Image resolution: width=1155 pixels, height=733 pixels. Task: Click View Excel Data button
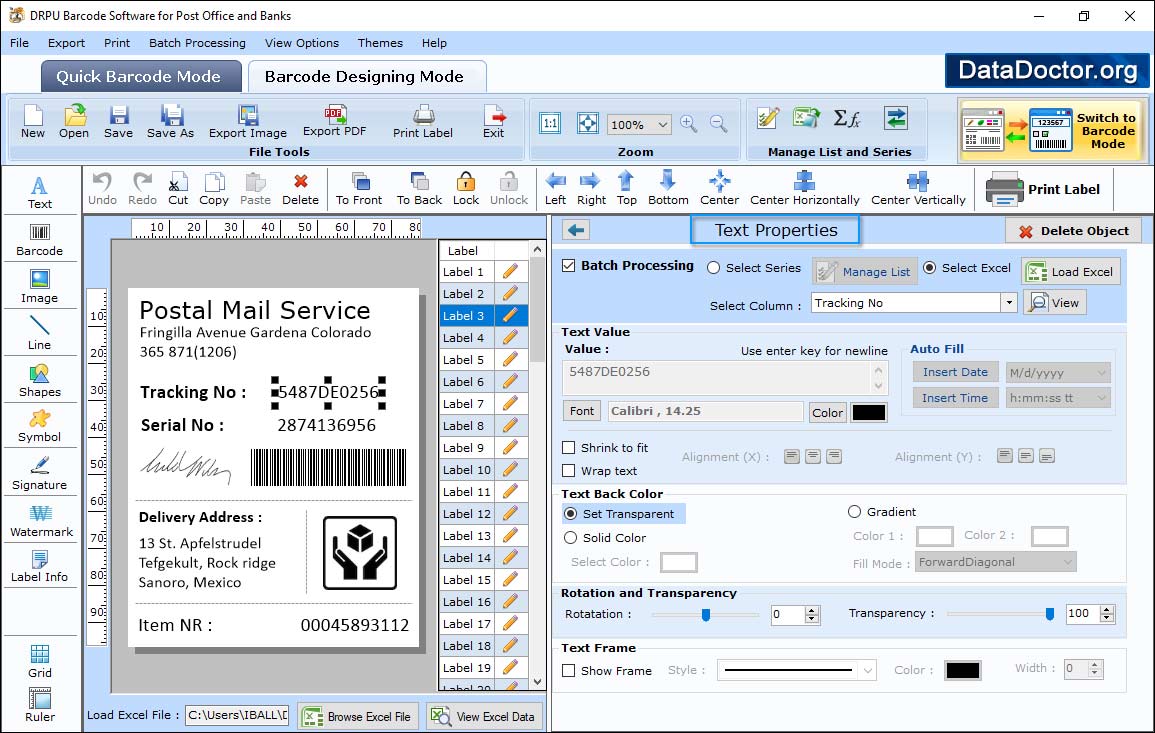point(483,716)
